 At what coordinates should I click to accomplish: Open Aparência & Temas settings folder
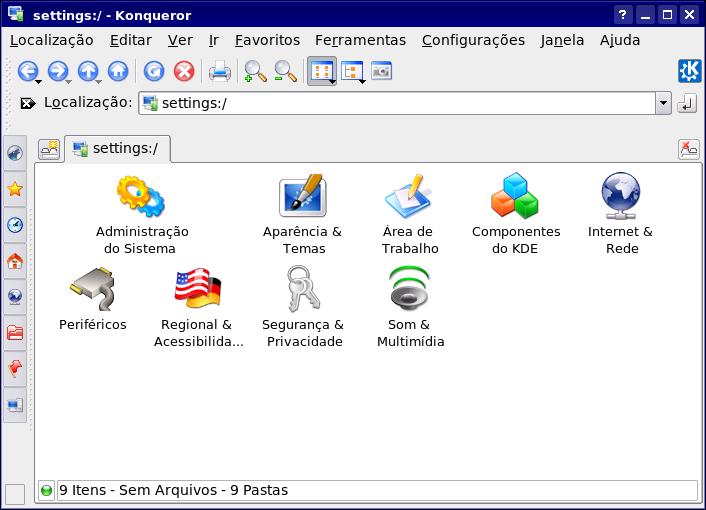click(303, 215)
